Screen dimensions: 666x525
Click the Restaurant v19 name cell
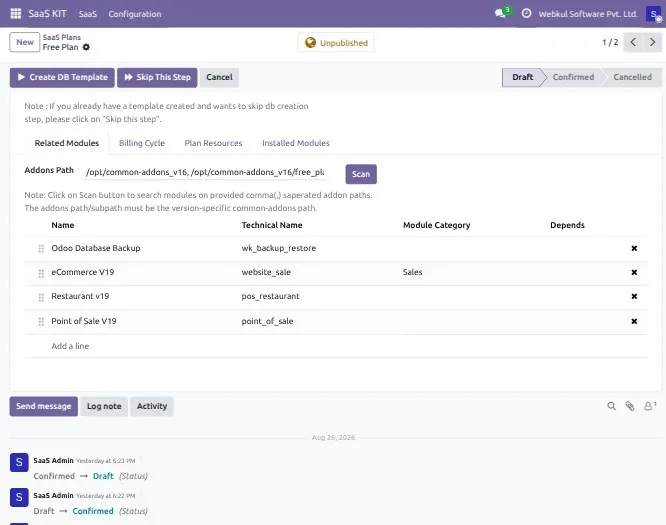[x=80, y=296]
